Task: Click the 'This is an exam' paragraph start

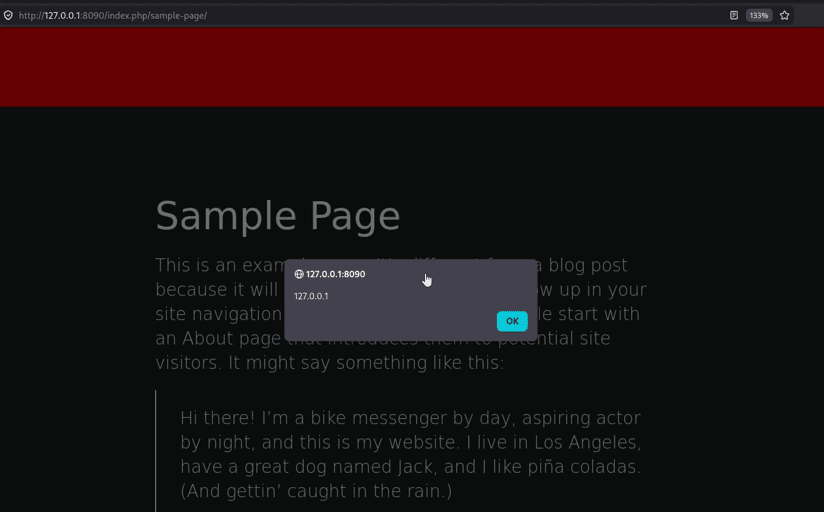Action: pyautogui.click(x=220, y=265)
